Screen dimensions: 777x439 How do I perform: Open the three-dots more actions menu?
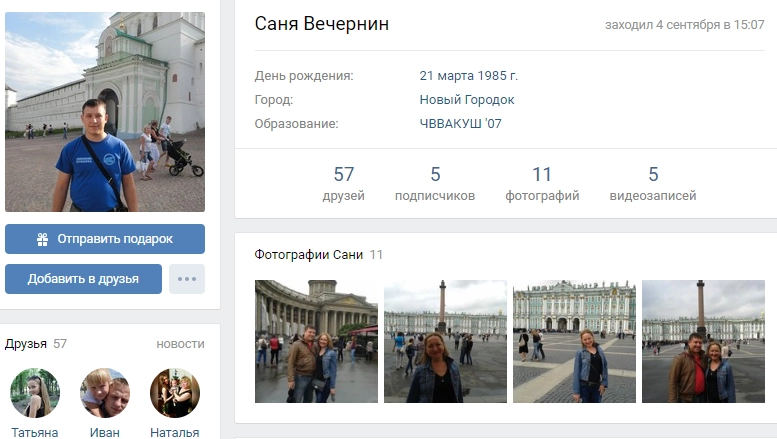click(x=187, y=279)
